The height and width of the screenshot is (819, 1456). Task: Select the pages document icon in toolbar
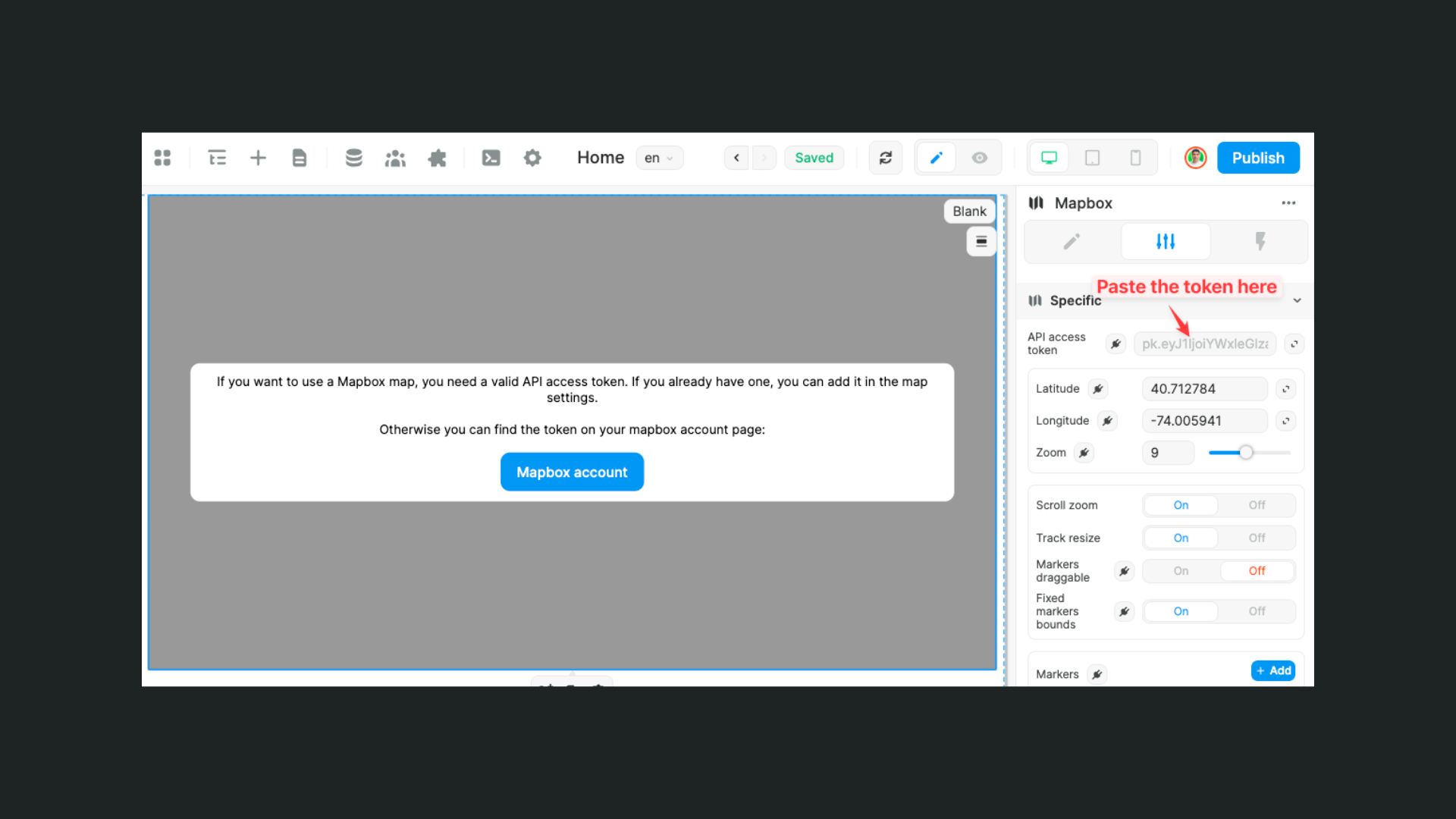(x=299, y=157)
